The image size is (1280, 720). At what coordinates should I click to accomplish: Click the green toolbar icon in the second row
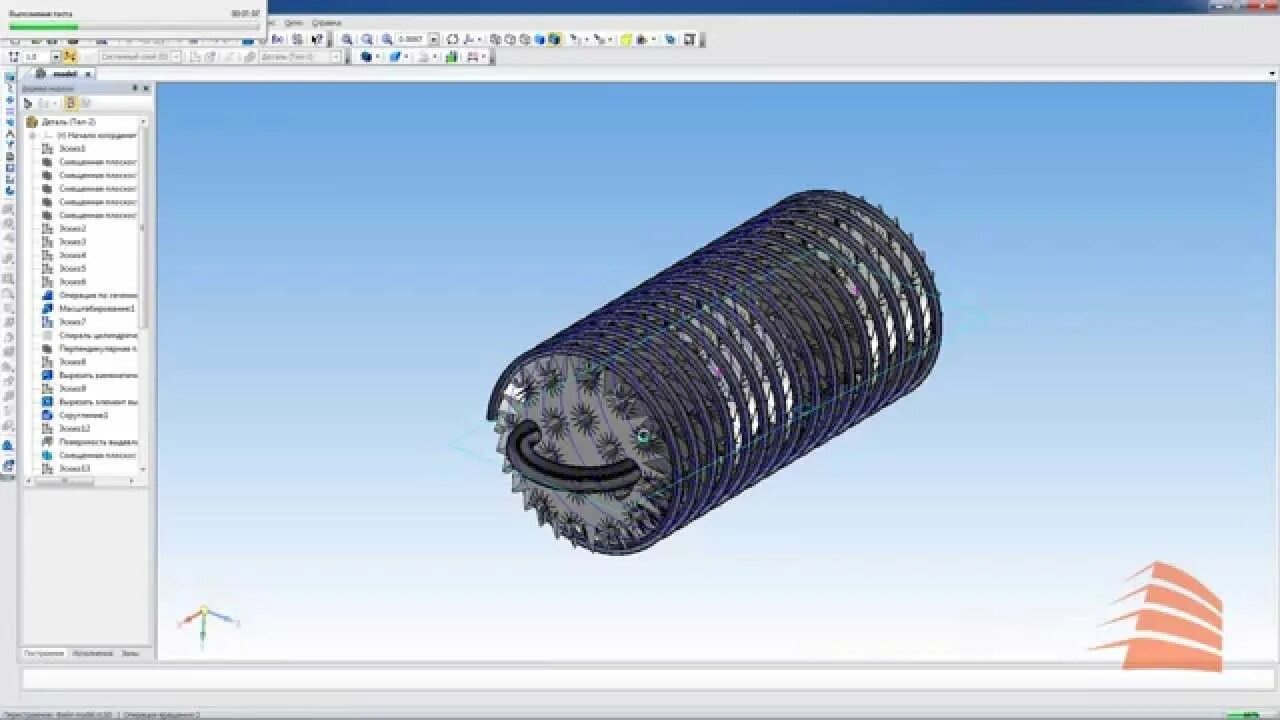click(451, 57)
